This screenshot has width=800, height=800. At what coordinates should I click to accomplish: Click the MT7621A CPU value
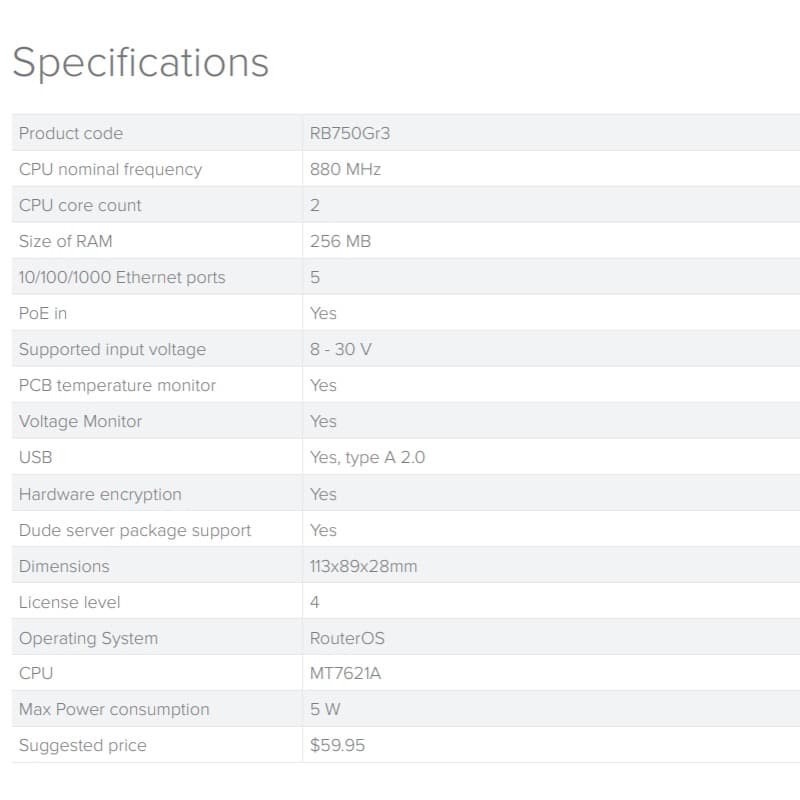pos(345,673)
